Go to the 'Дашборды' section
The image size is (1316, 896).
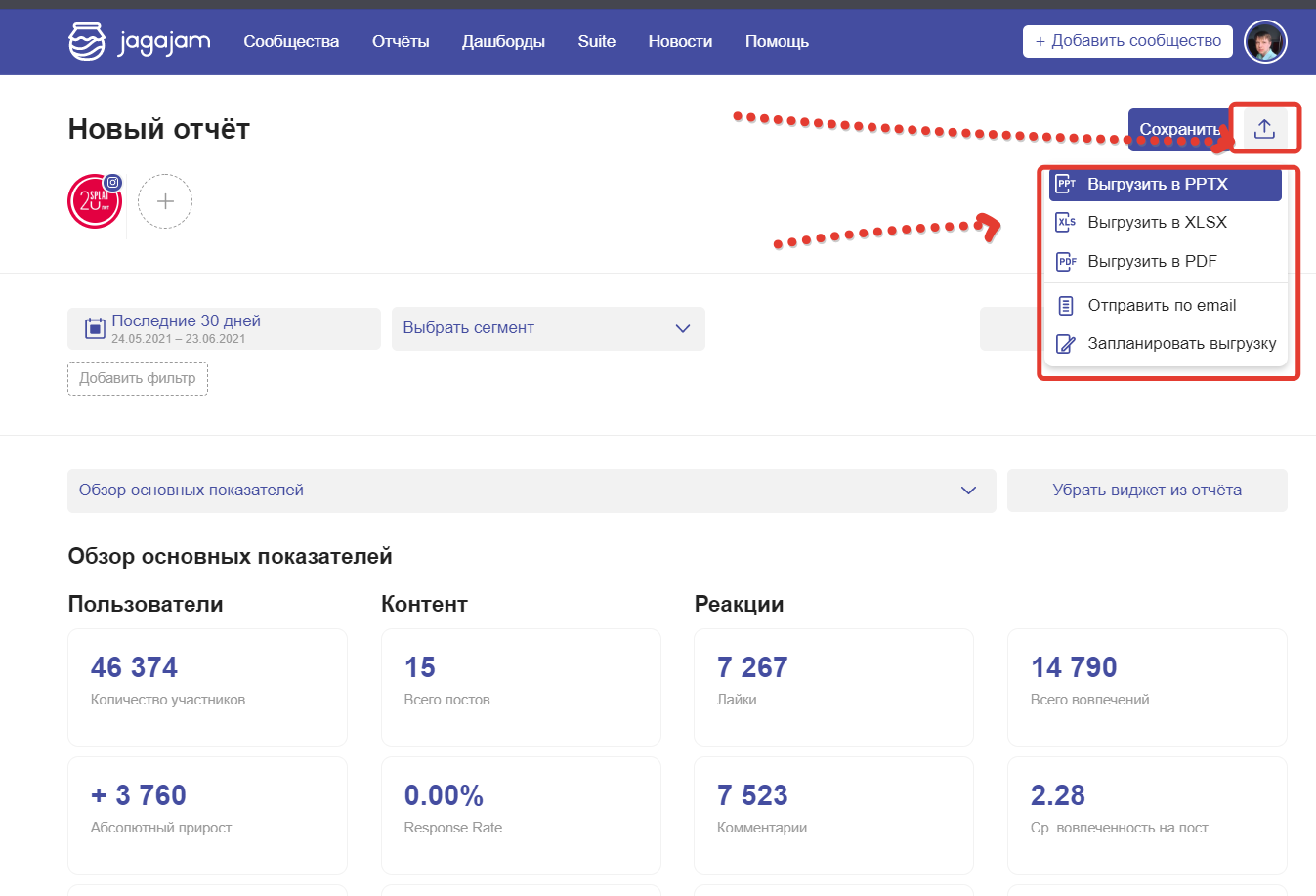coord(503,41)
